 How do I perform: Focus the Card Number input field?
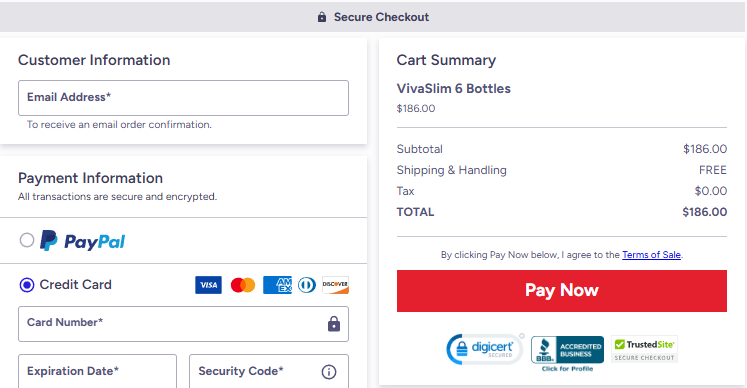click(183, 324)
